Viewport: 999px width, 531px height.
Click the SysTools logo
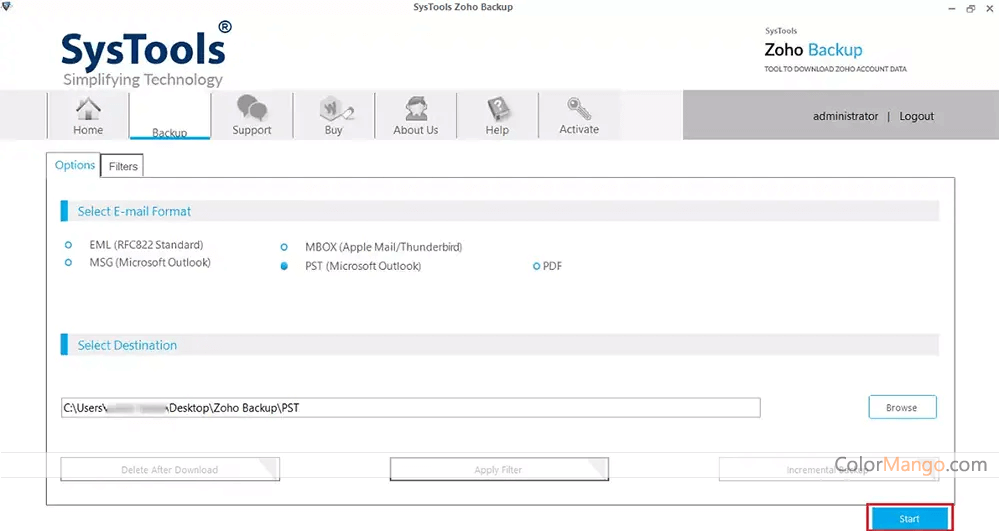point(146,54)
